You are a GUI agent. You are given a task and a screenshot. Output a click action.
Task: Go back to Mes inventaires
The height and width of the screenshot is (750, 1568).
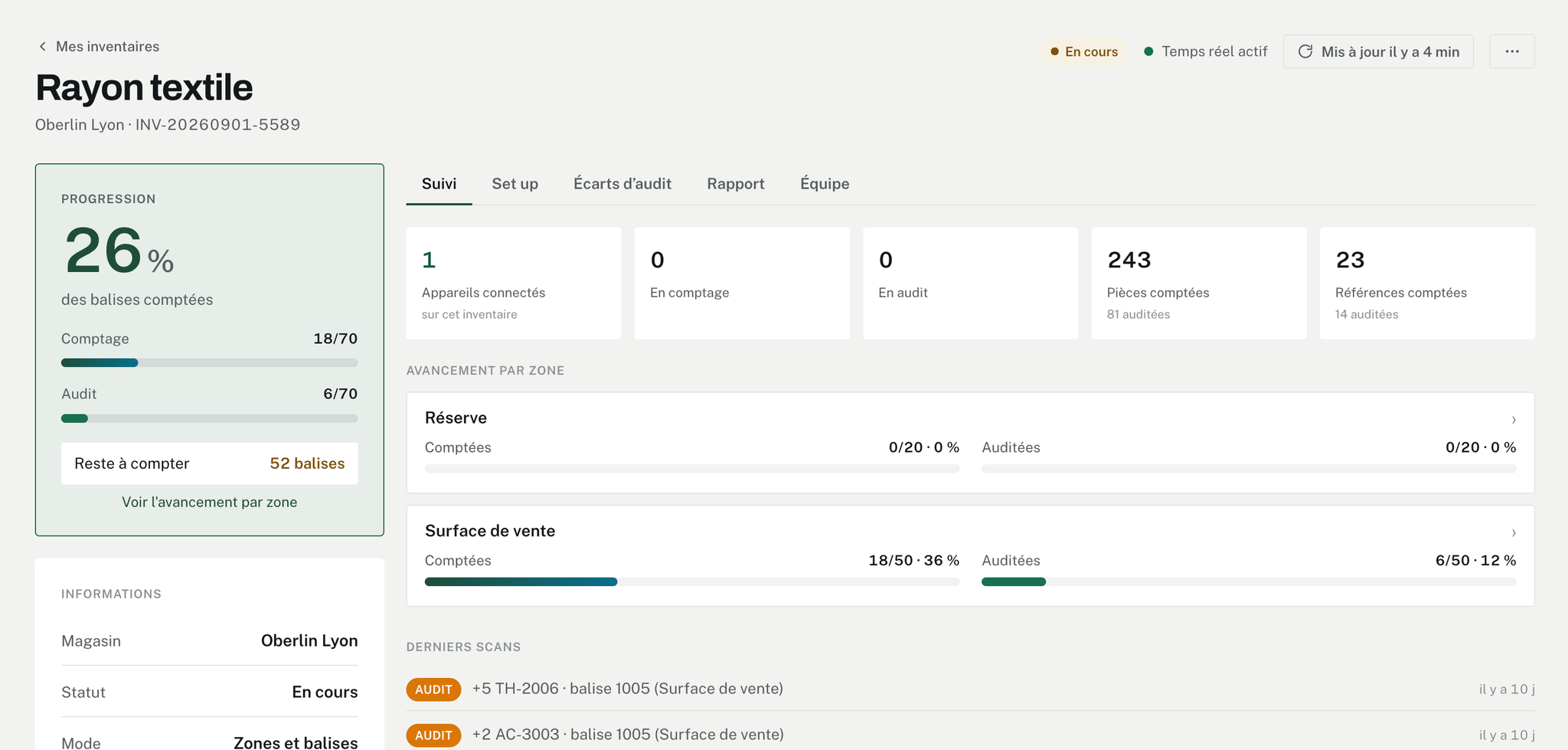[x=107, y=47]
